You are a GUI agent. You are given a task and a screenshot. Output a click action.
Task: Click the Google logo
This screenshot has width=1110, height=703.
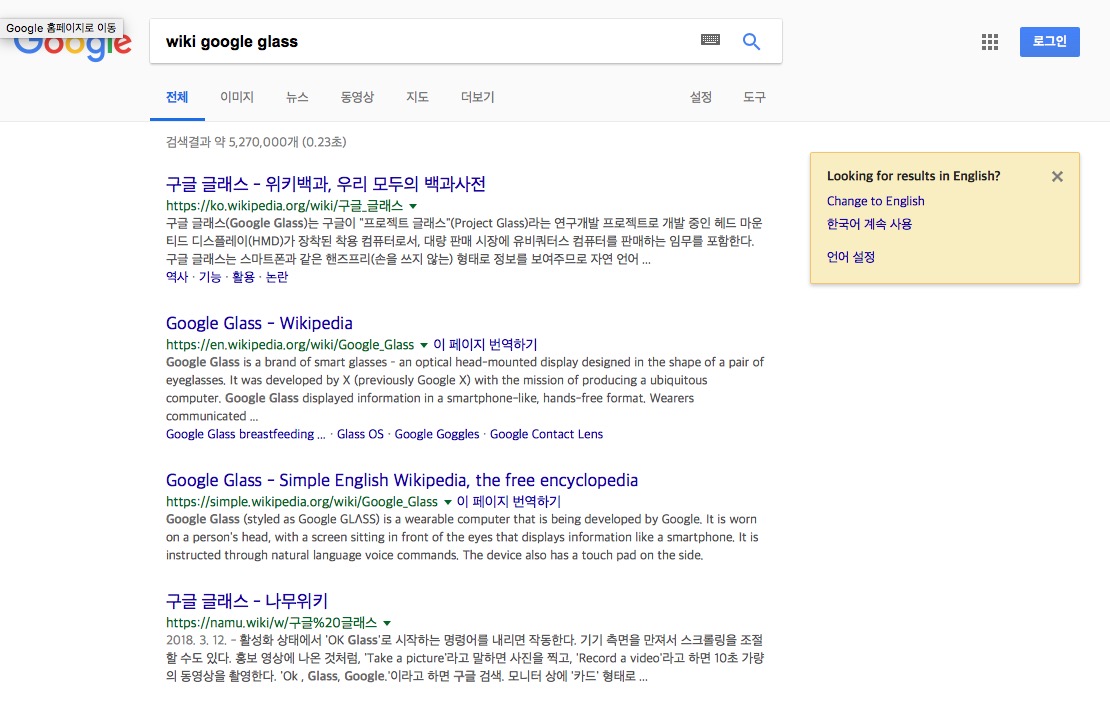73,45
